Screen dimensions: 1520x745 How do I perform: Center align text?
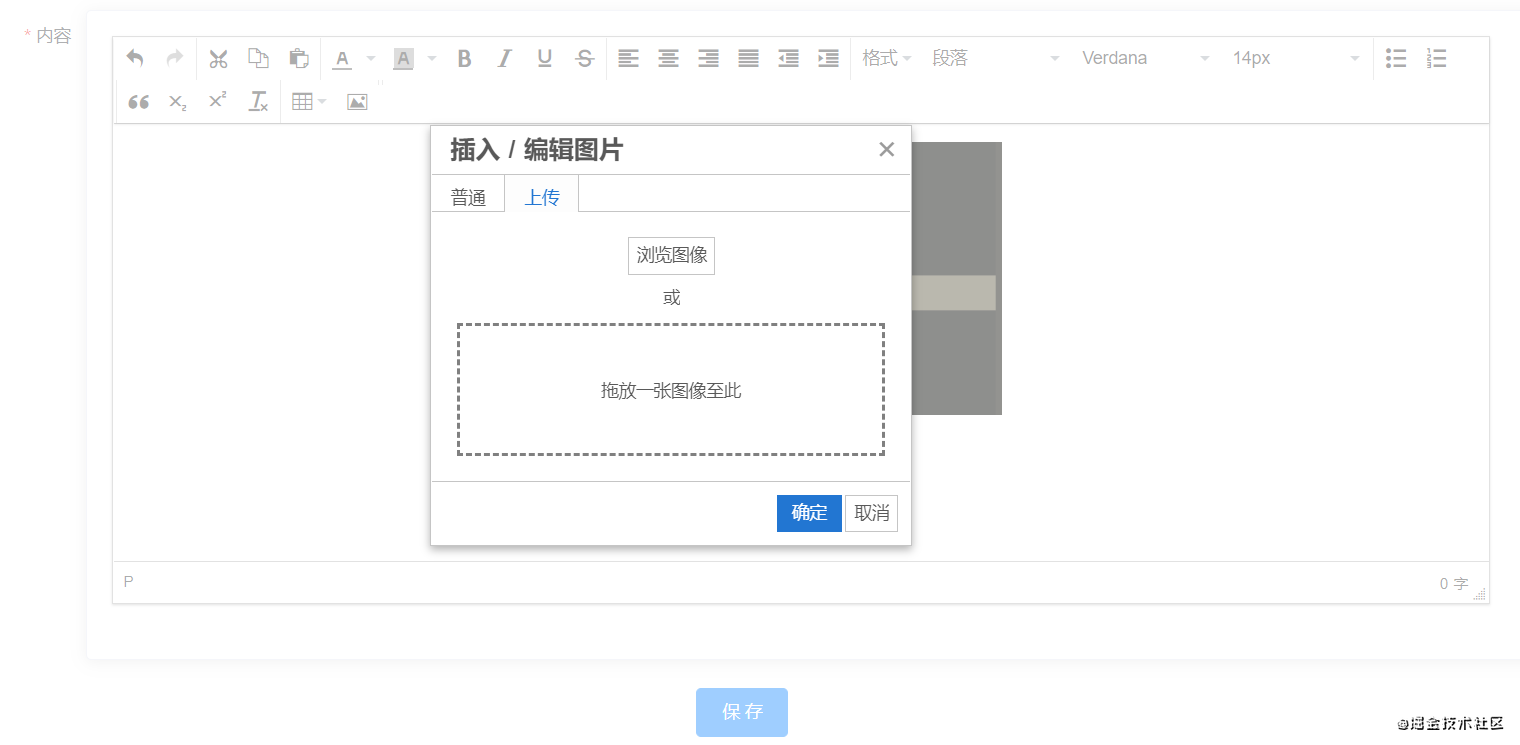click(668, 58)
